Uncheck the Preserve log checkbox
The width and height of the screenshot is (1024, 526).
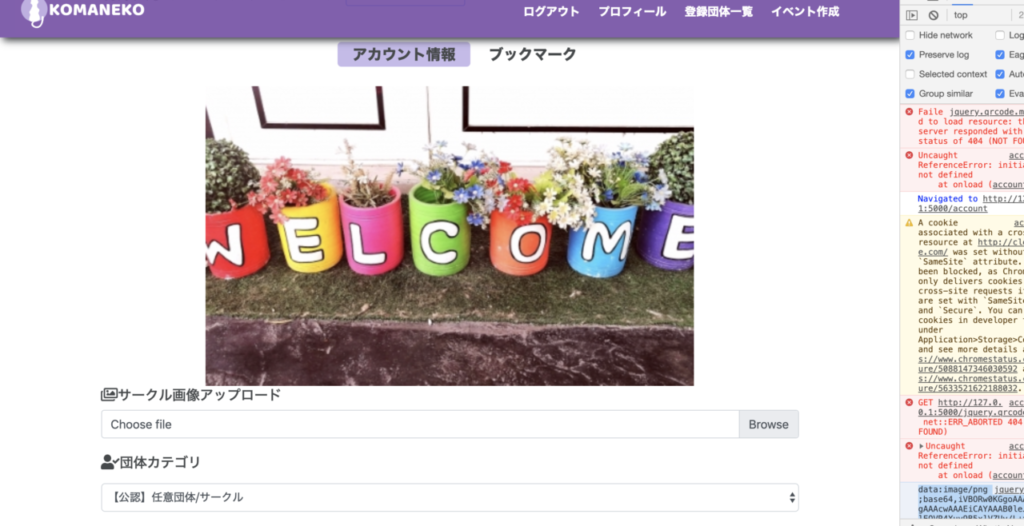point(910,55)
